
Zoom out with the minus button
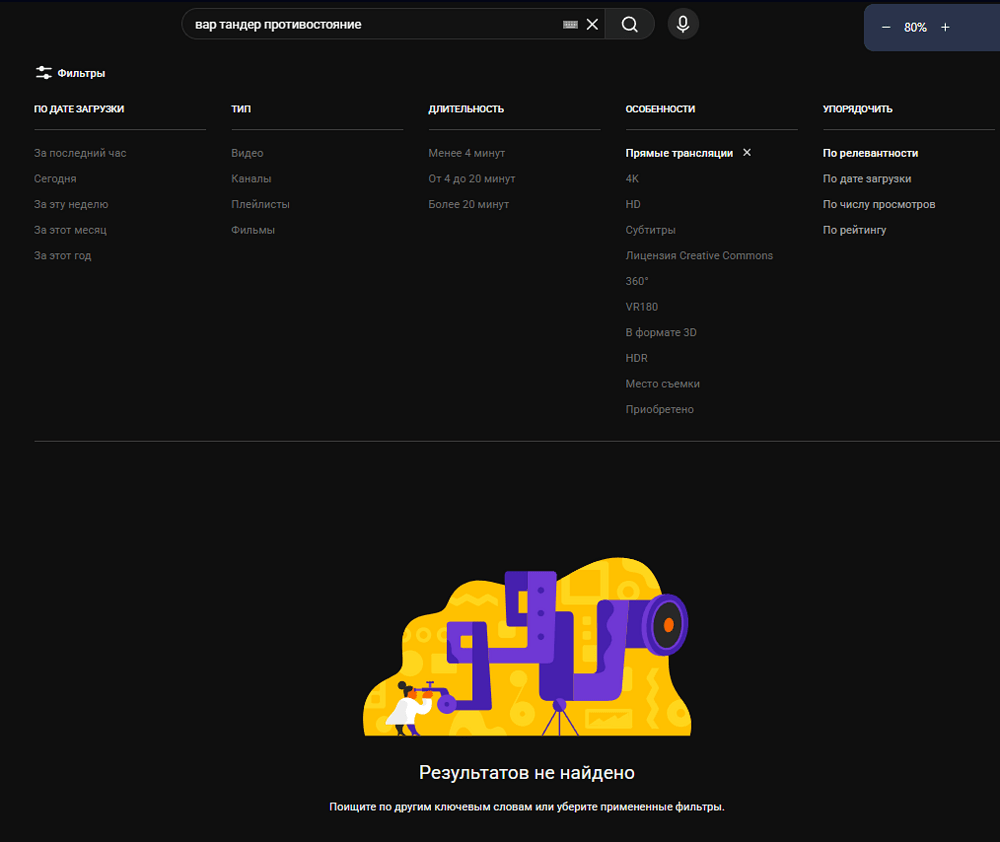[886, 27]
